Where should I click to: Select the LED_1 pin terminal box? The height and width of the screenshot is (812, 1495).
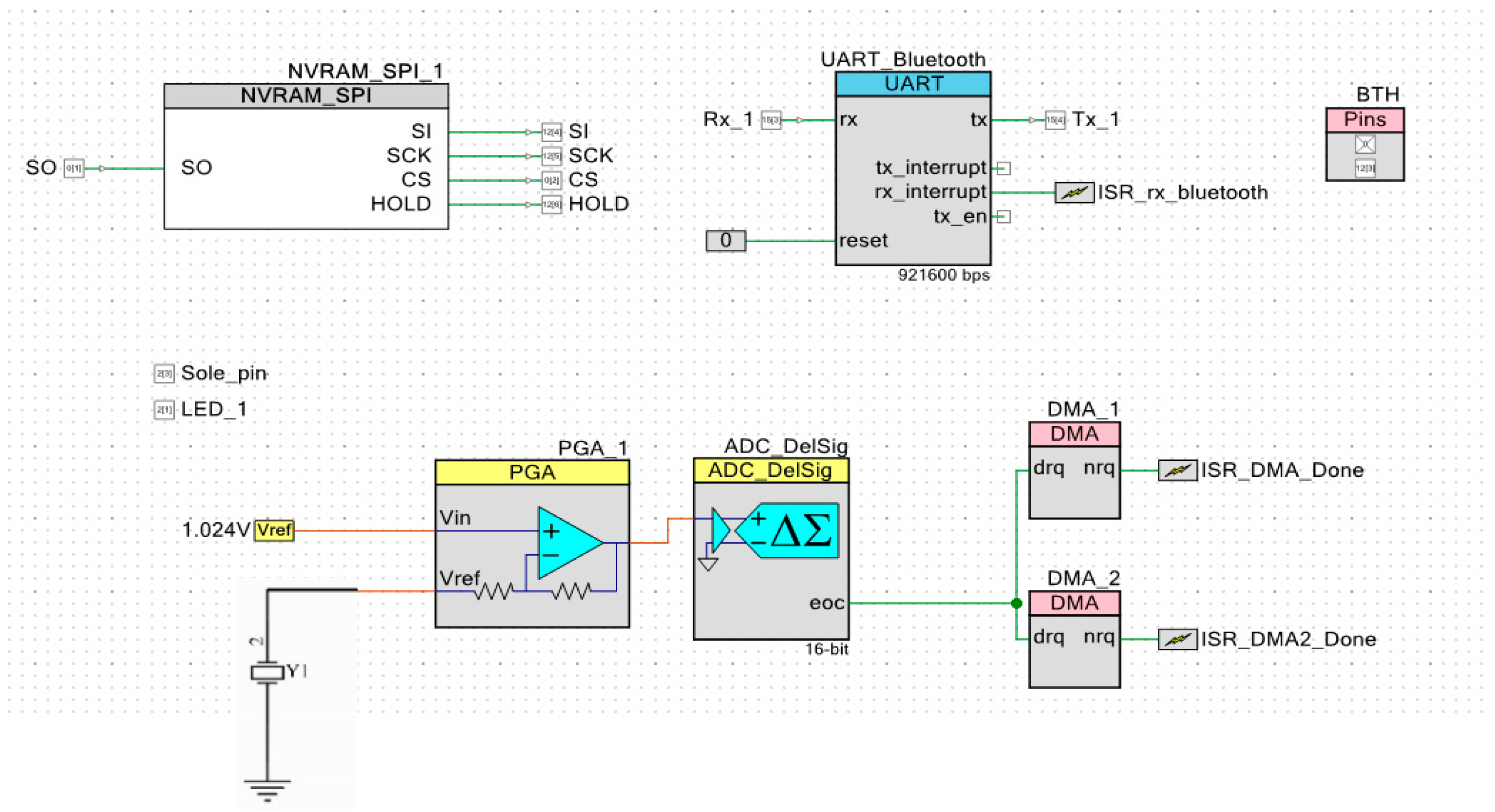pyautogui.click(x=164, y=410)
